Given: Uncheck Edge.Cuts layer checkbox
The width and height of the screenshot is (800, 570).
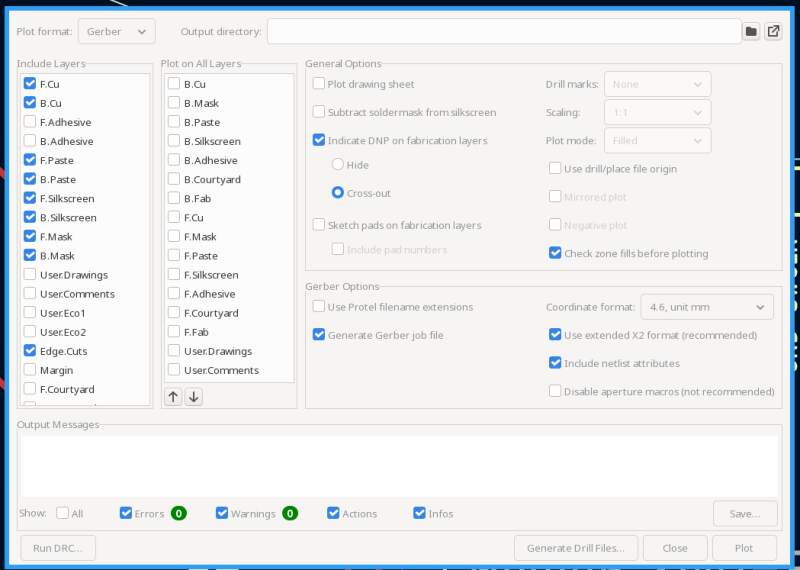Looking at the screenshot, I should (30, 351).
